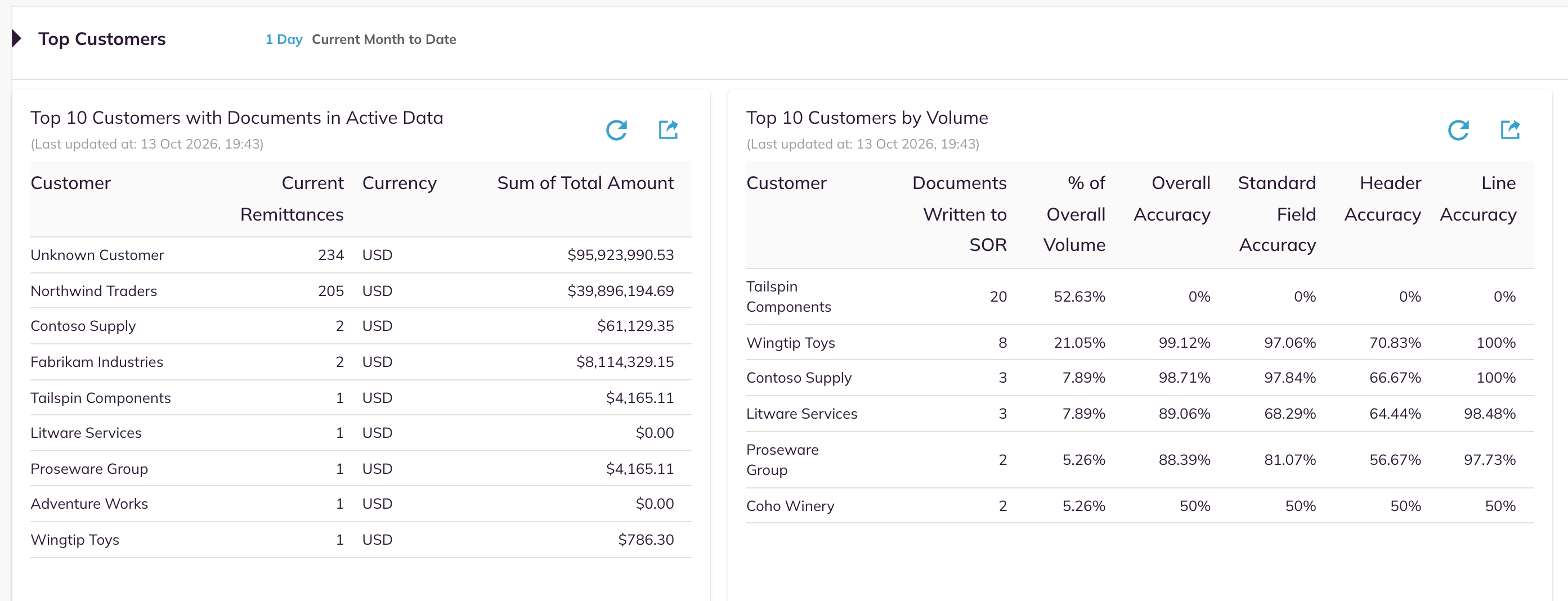Screen dimensions: 1568x601
Task: Click the $95,923,990.53 amount
Action: pos(620,255)
